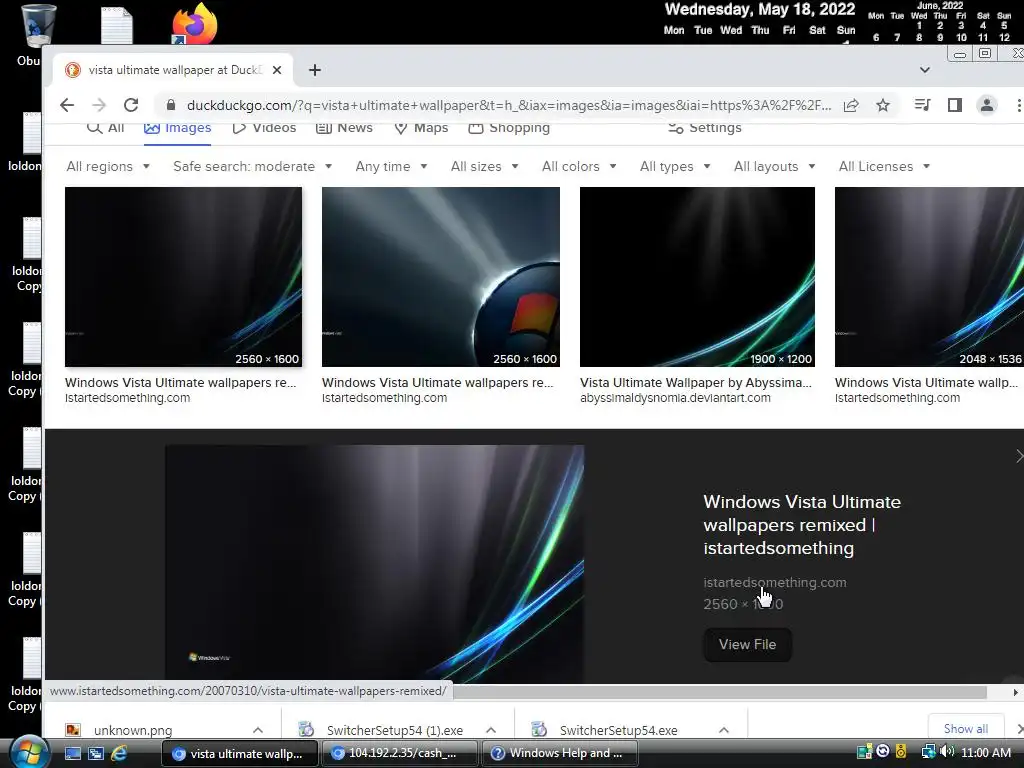Open the istartedsomething.com link in detail panel
This screenshot has height=768, width=1024.
(x=775, y=582)
